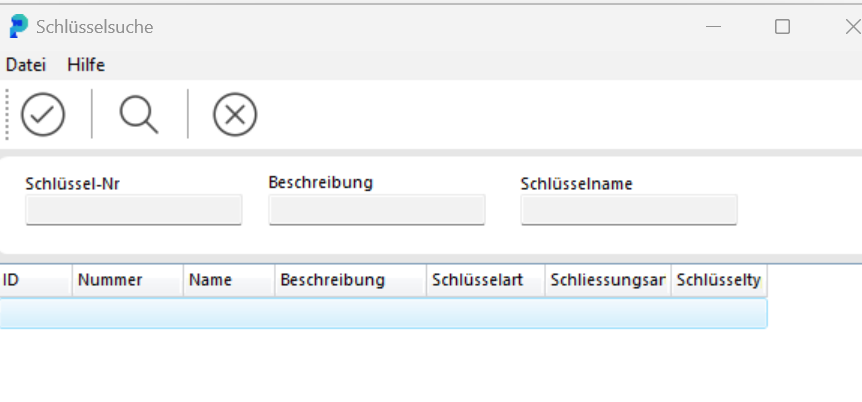
Task: Open the Datei menu
Action: (26, 65)
